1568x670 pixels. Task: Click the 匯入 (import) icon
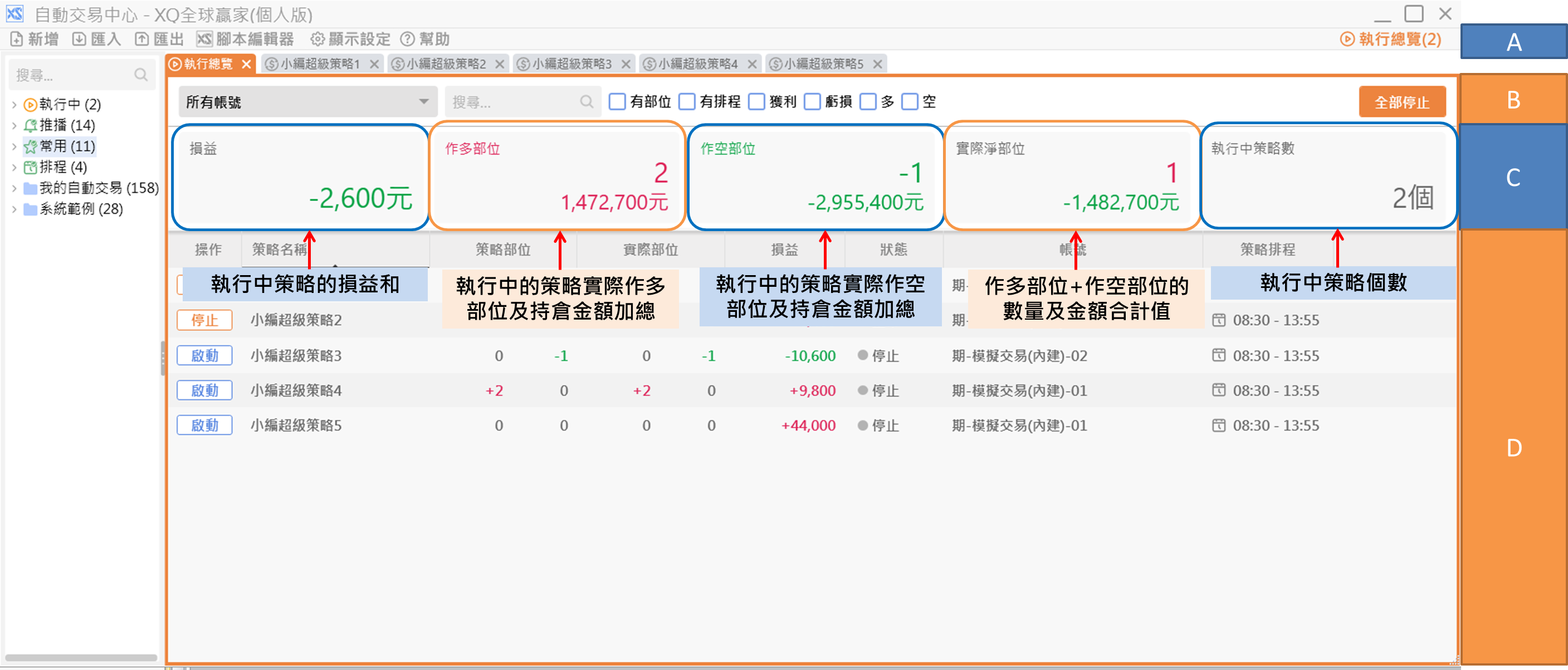(79, 39)
